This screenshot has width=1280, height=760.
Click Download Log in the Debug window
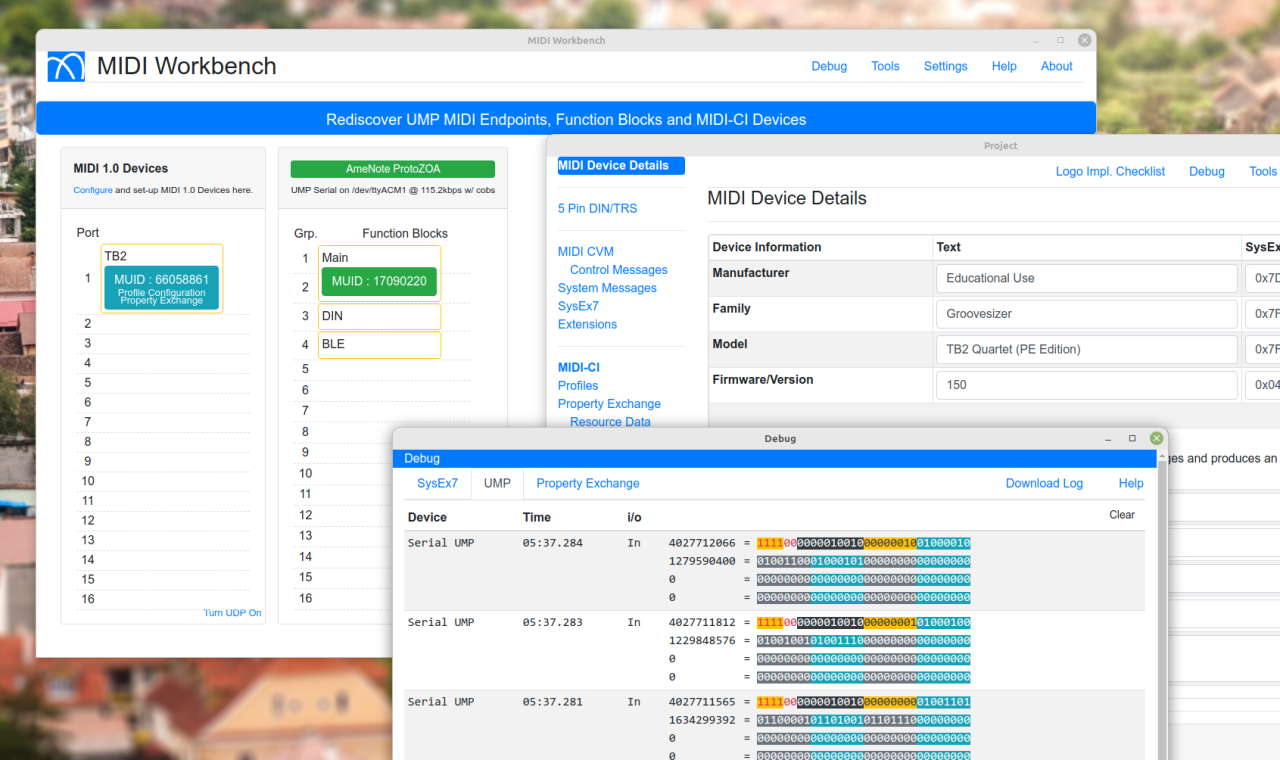point(1044,483)
